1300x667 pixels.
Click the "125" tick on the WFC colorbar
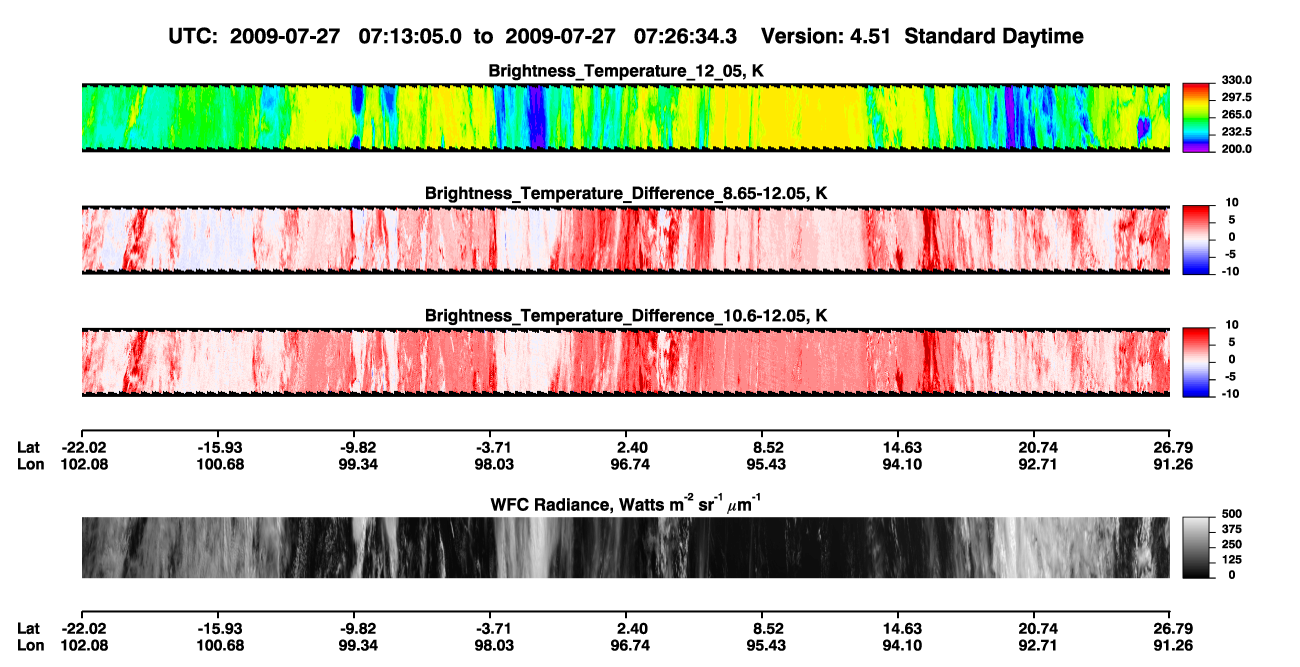[x=1232, y=559]
